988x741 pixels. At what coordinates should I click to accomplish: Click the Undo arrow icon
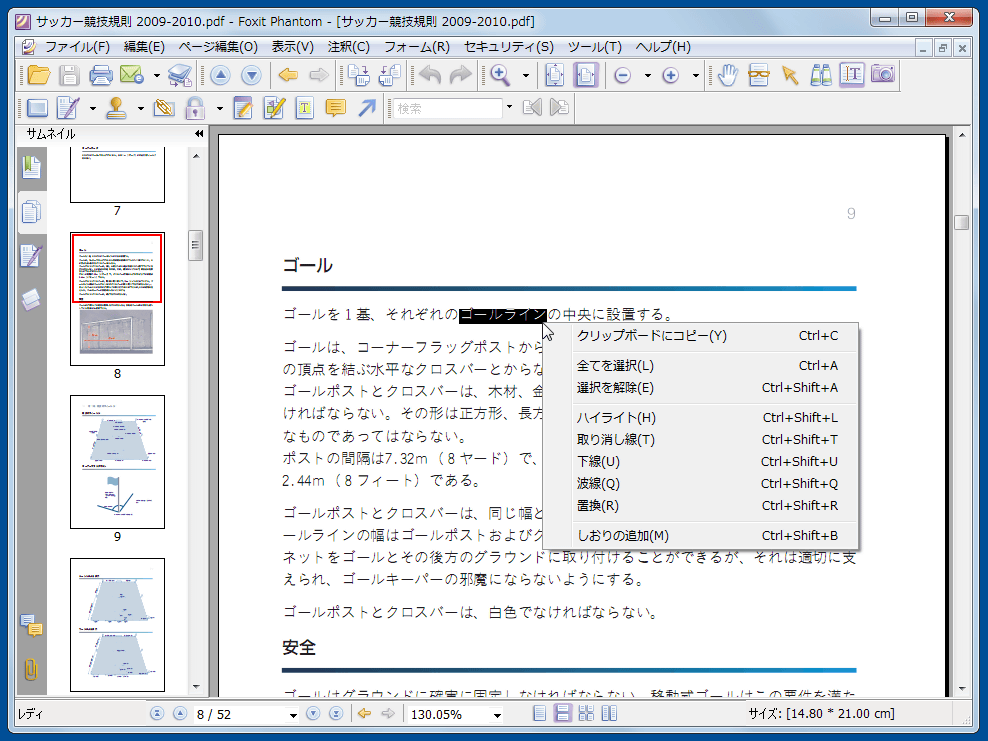[x=430, y=76]
